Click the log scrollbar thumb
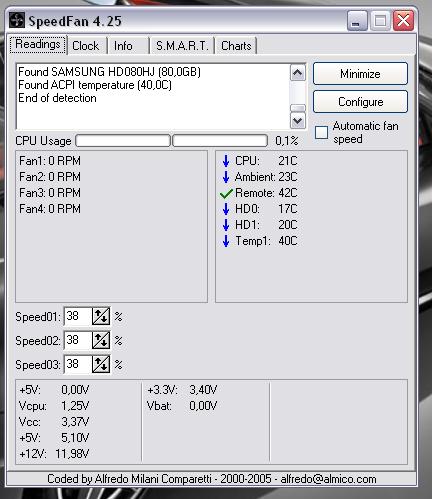Viewport: 432px width, 499px height. (x=298, y=108)
